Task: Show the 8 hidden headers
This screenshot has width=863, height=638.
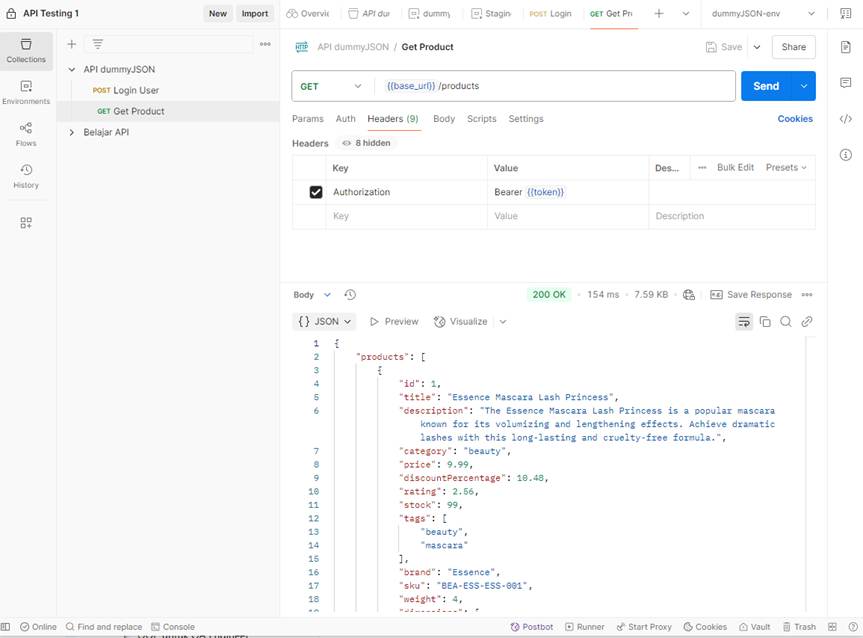Action: click(x=366, y=143)
